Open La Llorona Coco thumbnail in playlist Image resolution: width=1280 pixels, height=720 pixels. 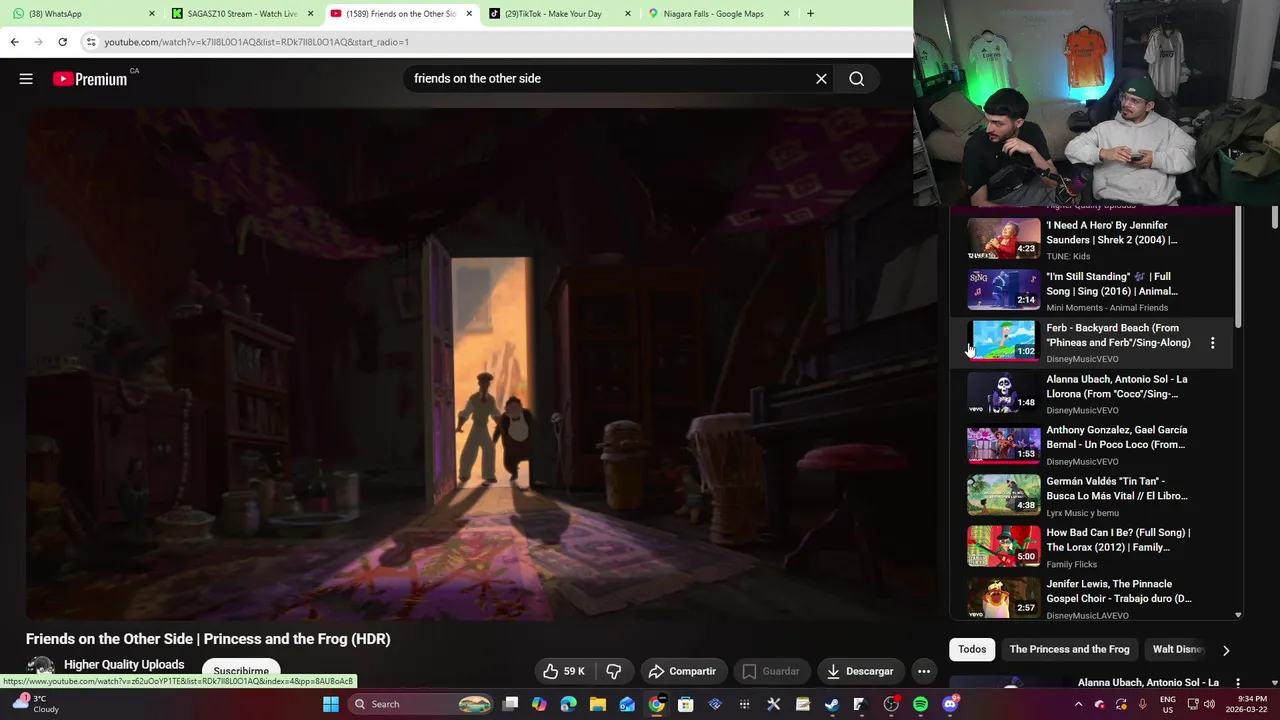tap(1003, 392)
